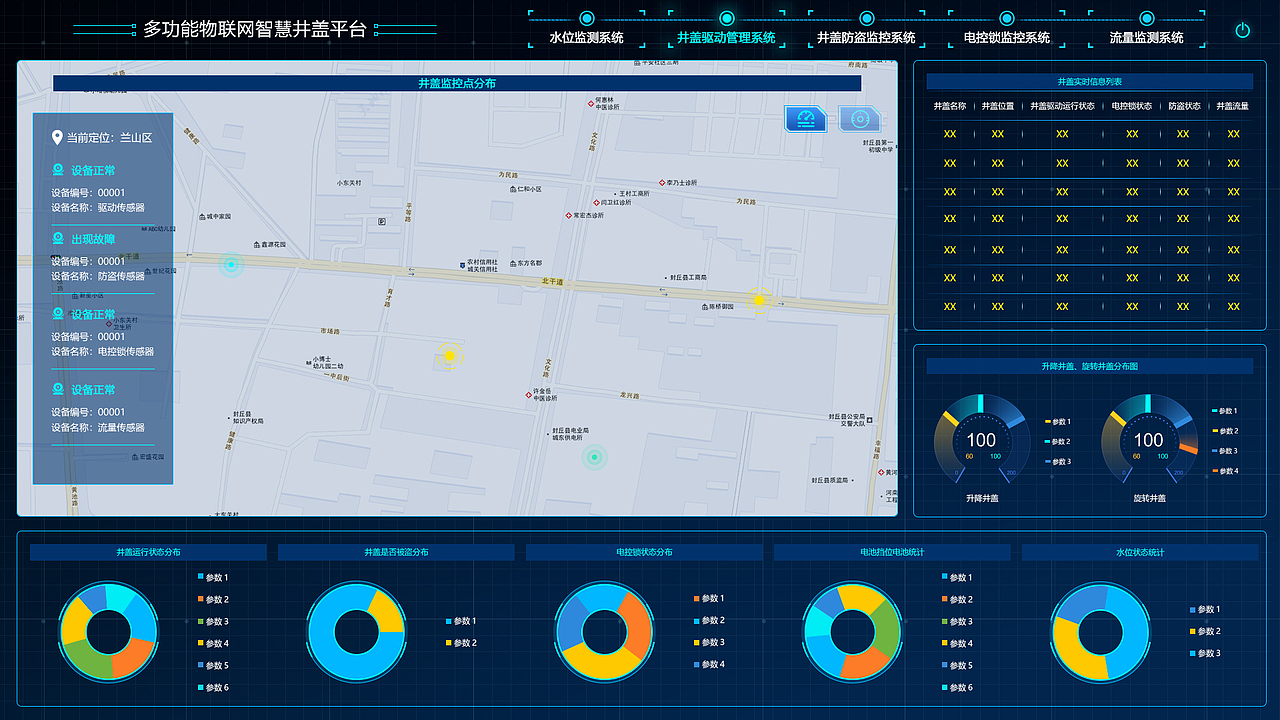
Task: Click the 出现故障 device status icon
Action: click(58, 239)
